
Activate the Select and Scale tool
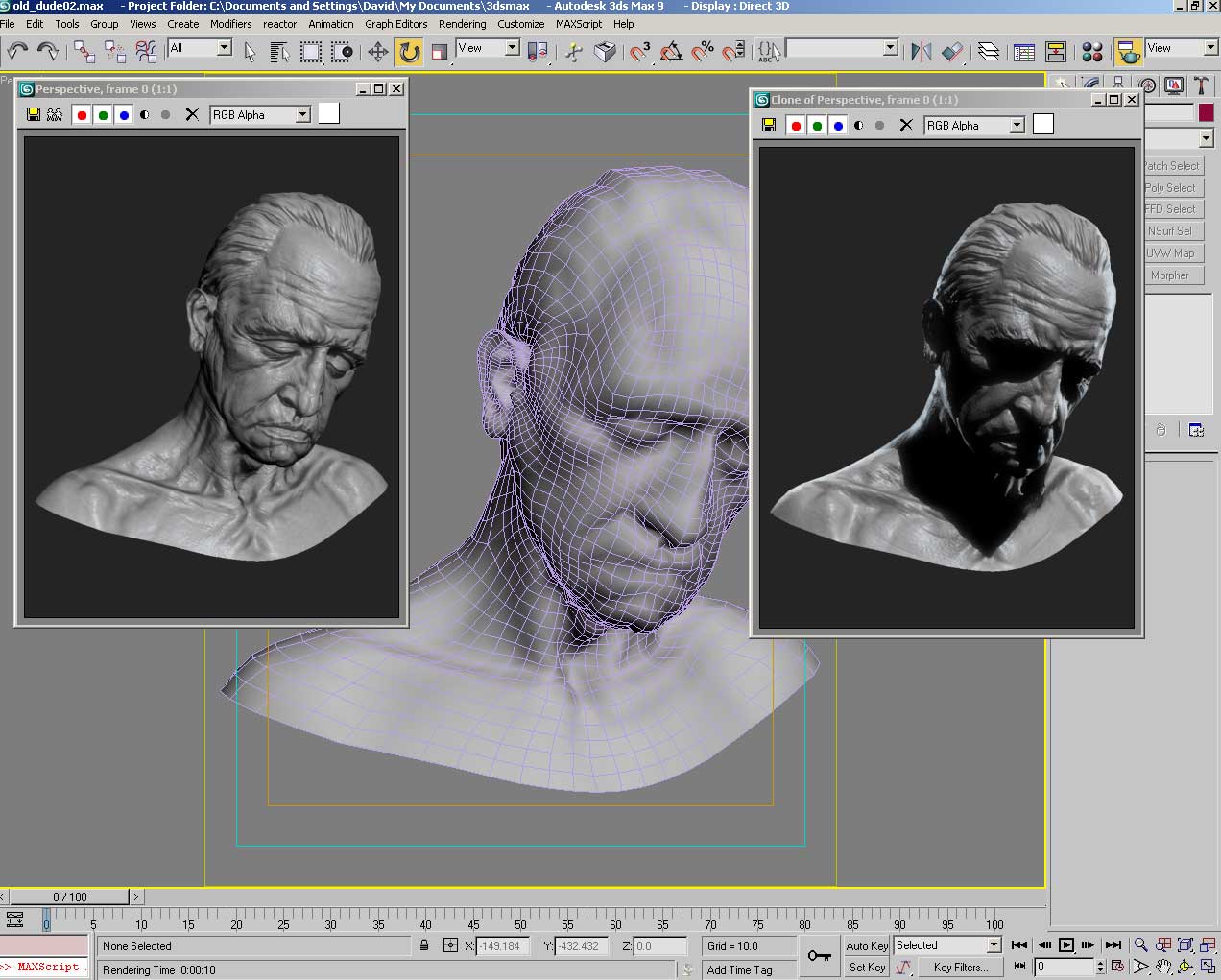[440, 51]
